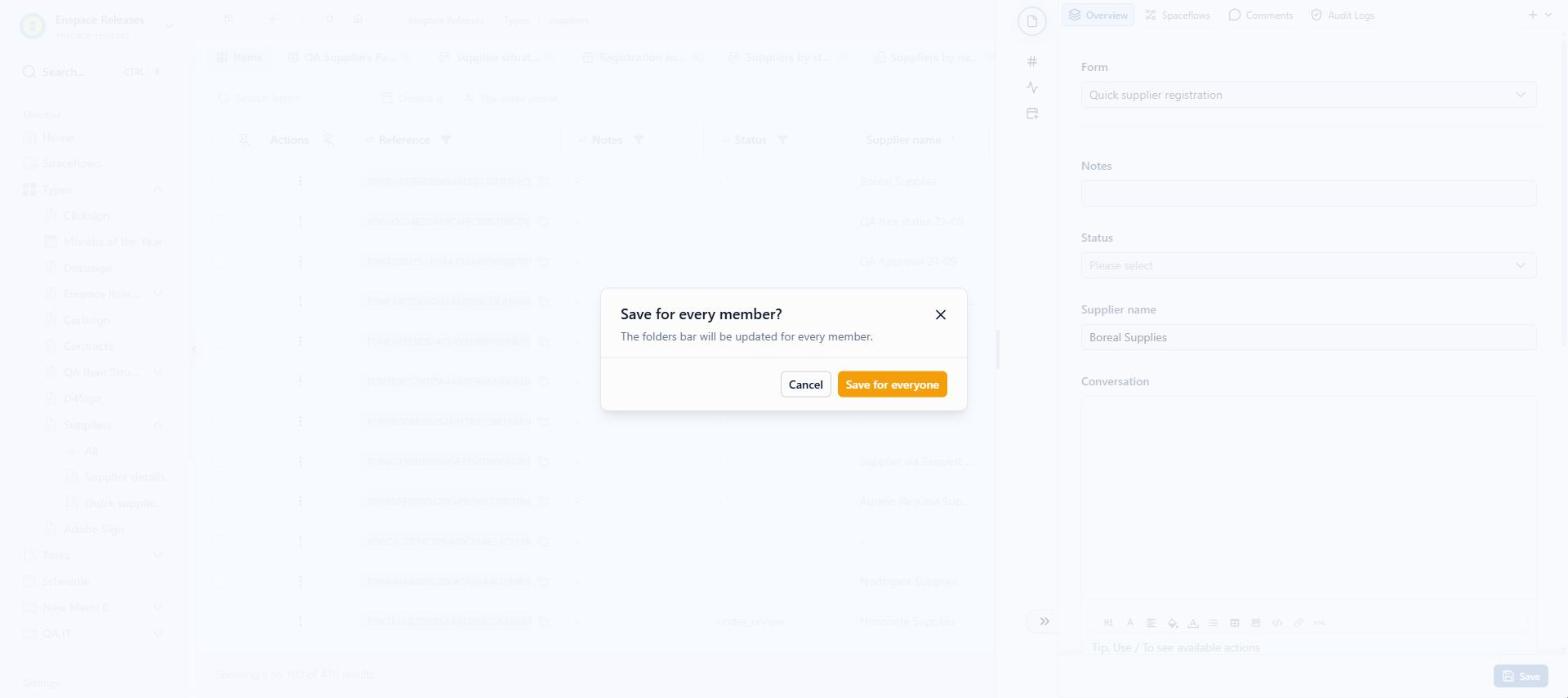Focus the Notes input field
This screenshot has height=698, width=1568.
point(1308,194)
